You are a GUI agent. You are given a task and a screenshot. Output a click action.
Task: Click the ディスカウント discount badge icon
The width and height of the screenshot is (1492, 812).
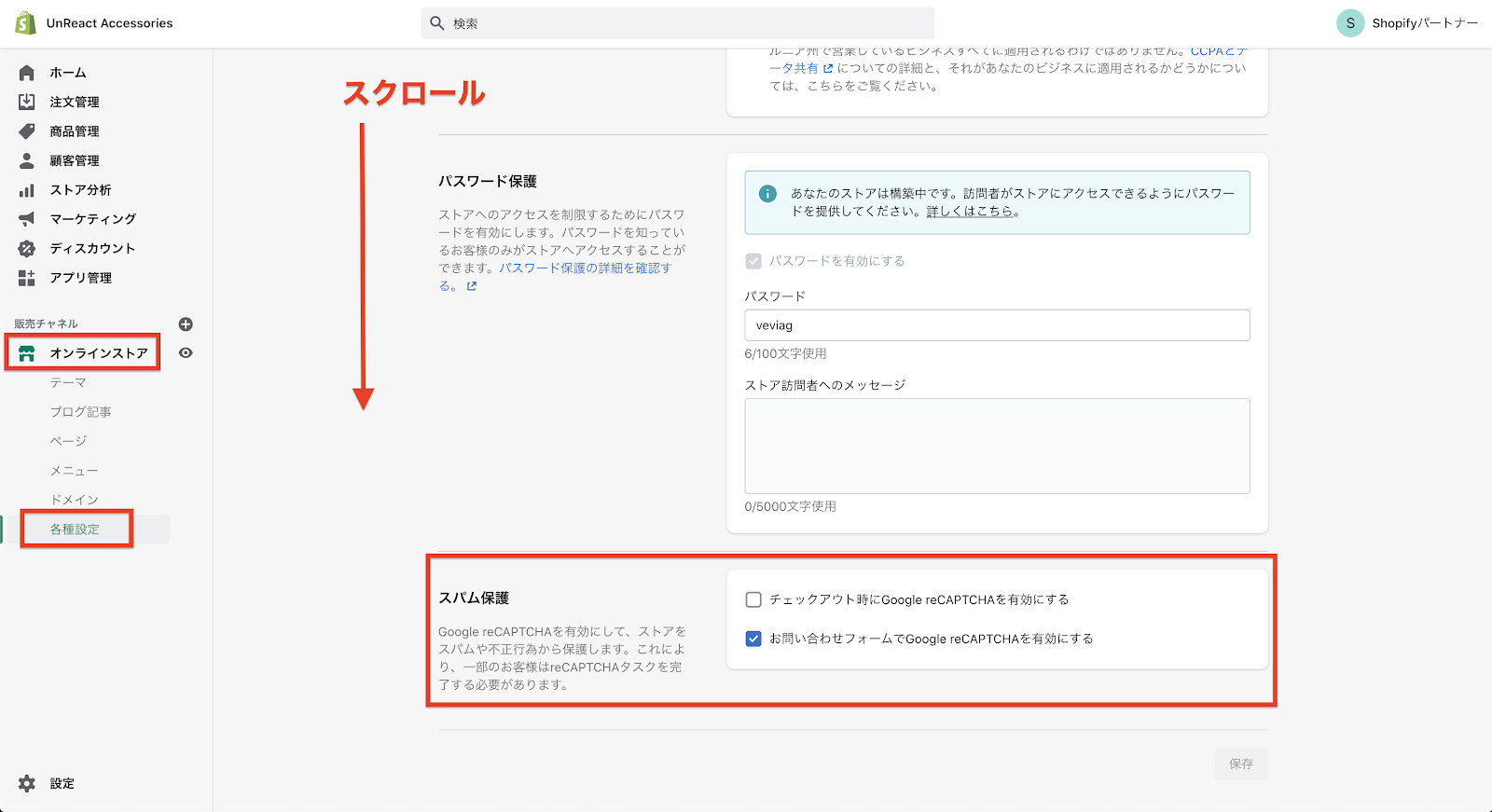[x=27, y=249]
